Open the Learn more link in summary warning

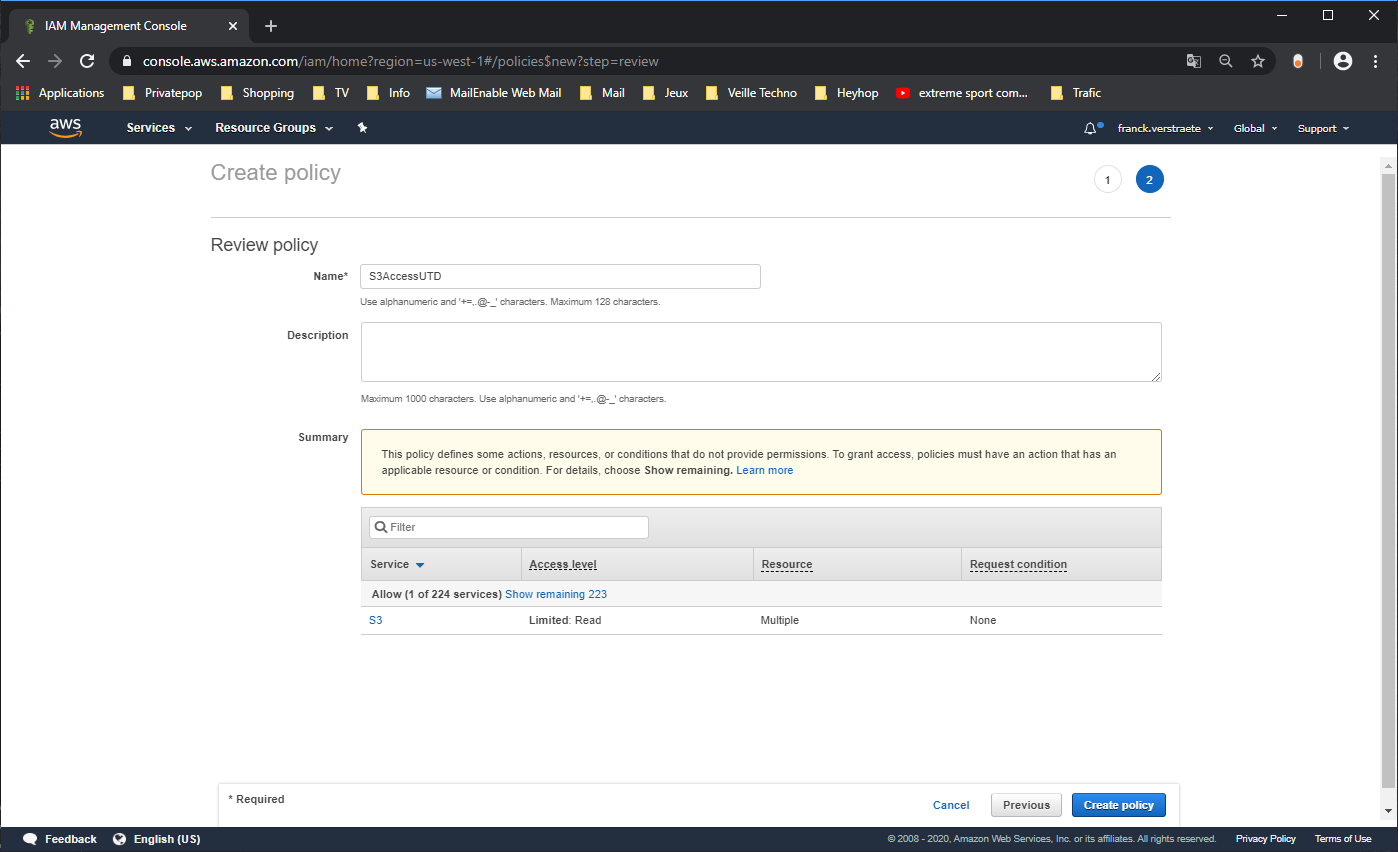pyautogui.click(x=764, y=470)
